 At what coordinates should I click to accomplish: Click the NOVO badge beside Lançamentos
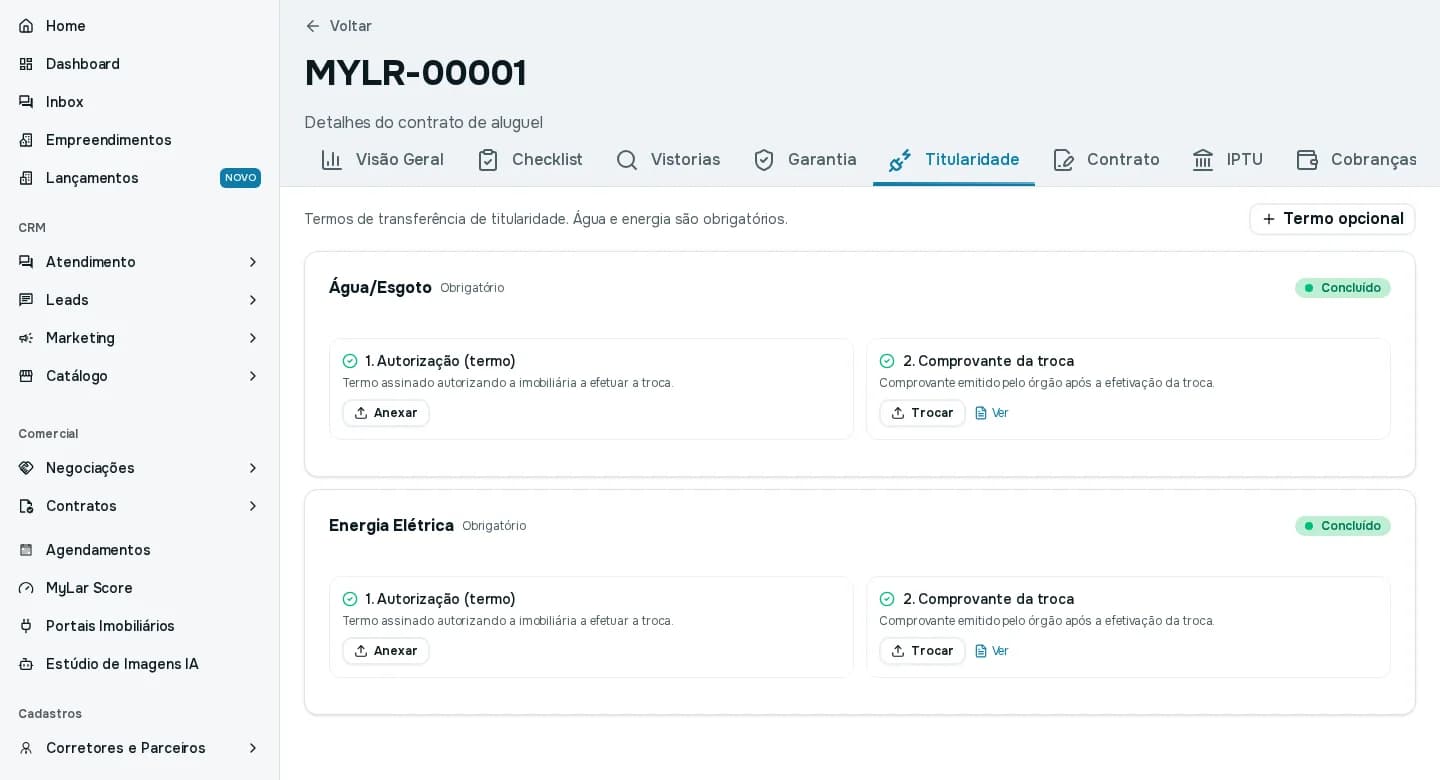pyautogui.click(x=240, y=178)
